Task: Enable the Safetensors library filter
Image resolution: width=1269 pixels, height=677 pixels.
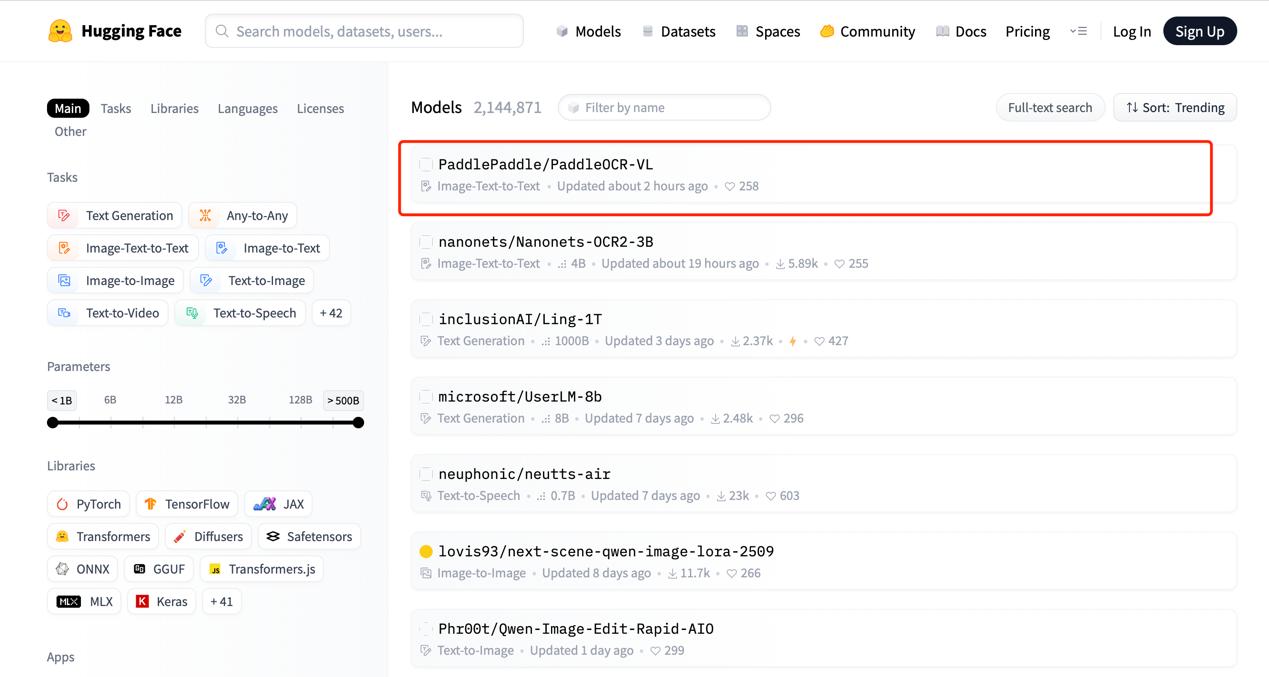Action: point(309,536)
